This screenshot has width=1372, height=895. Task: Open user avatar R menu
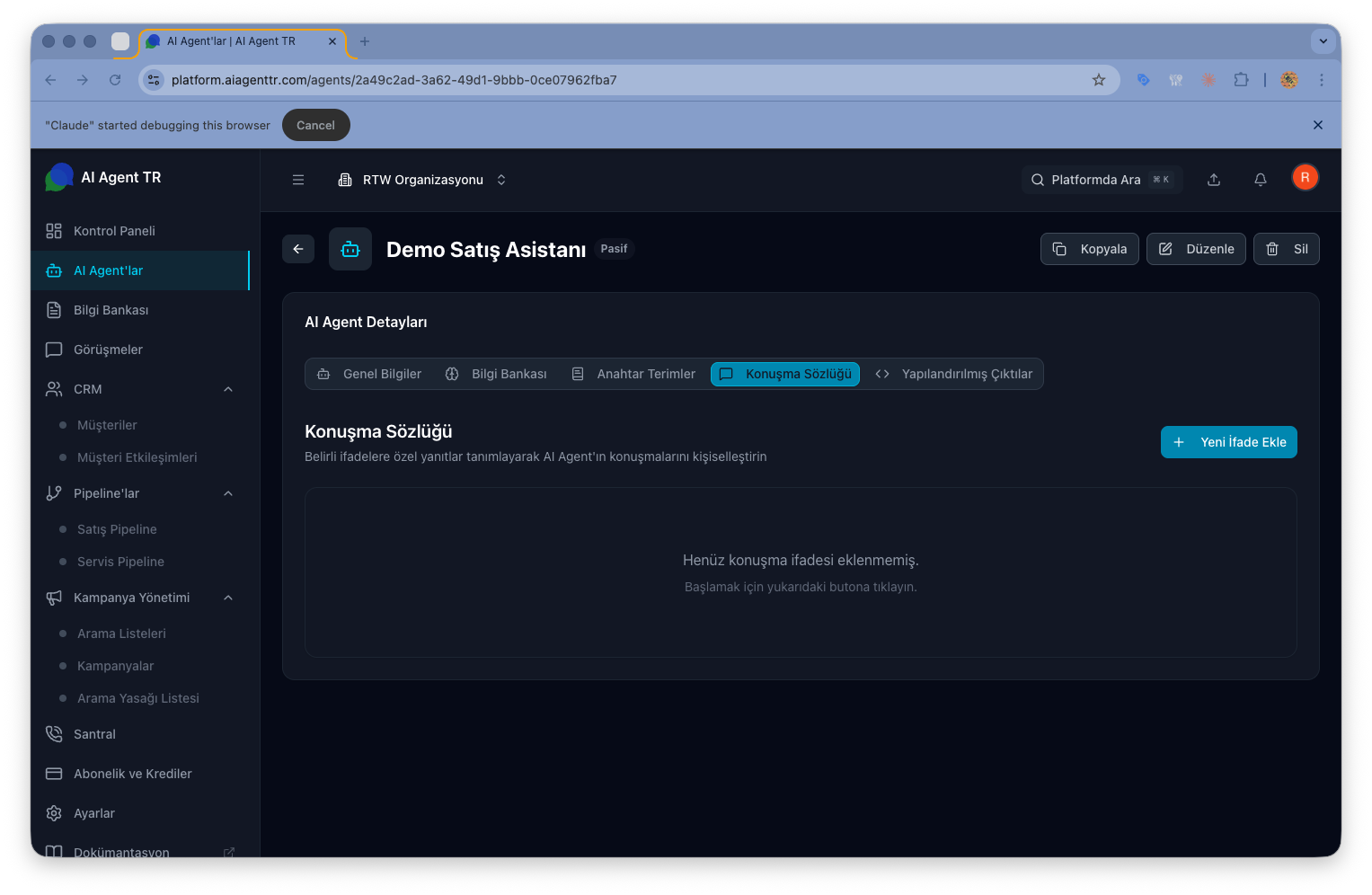pyautogui.click(x=1305, y=178)
